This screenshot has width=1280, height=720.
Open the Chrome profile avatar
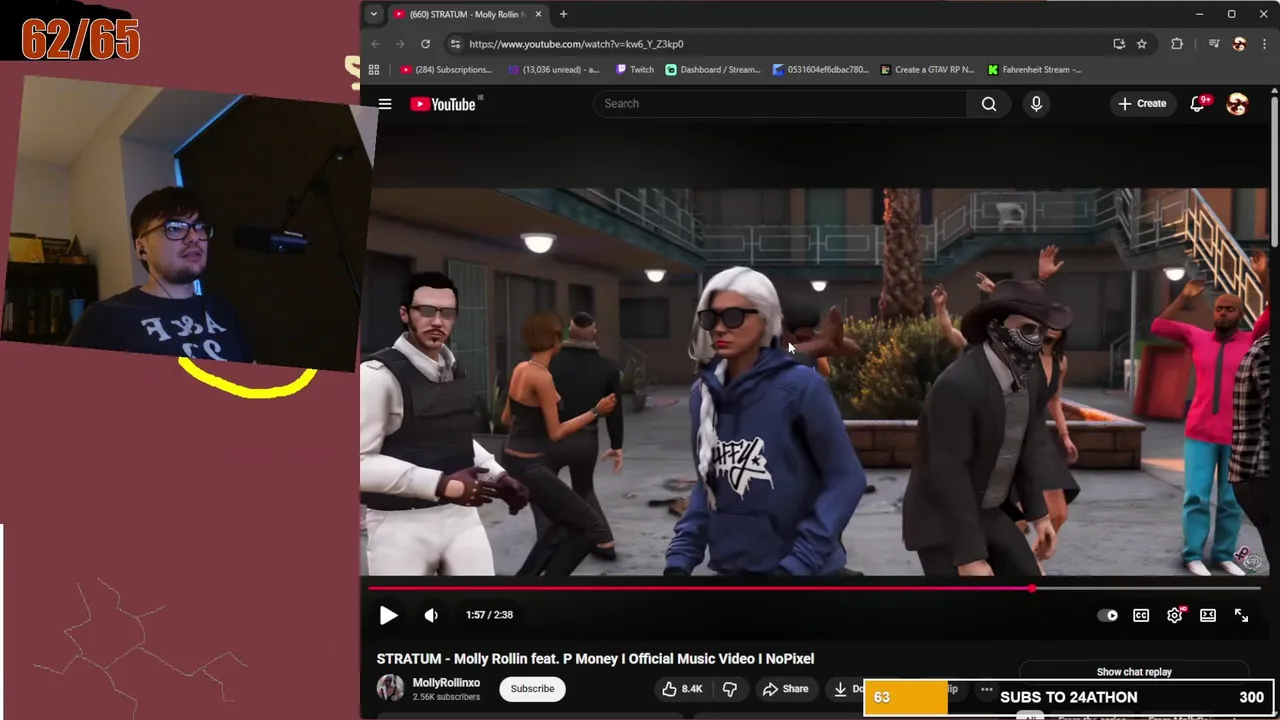click(1239, 44)
